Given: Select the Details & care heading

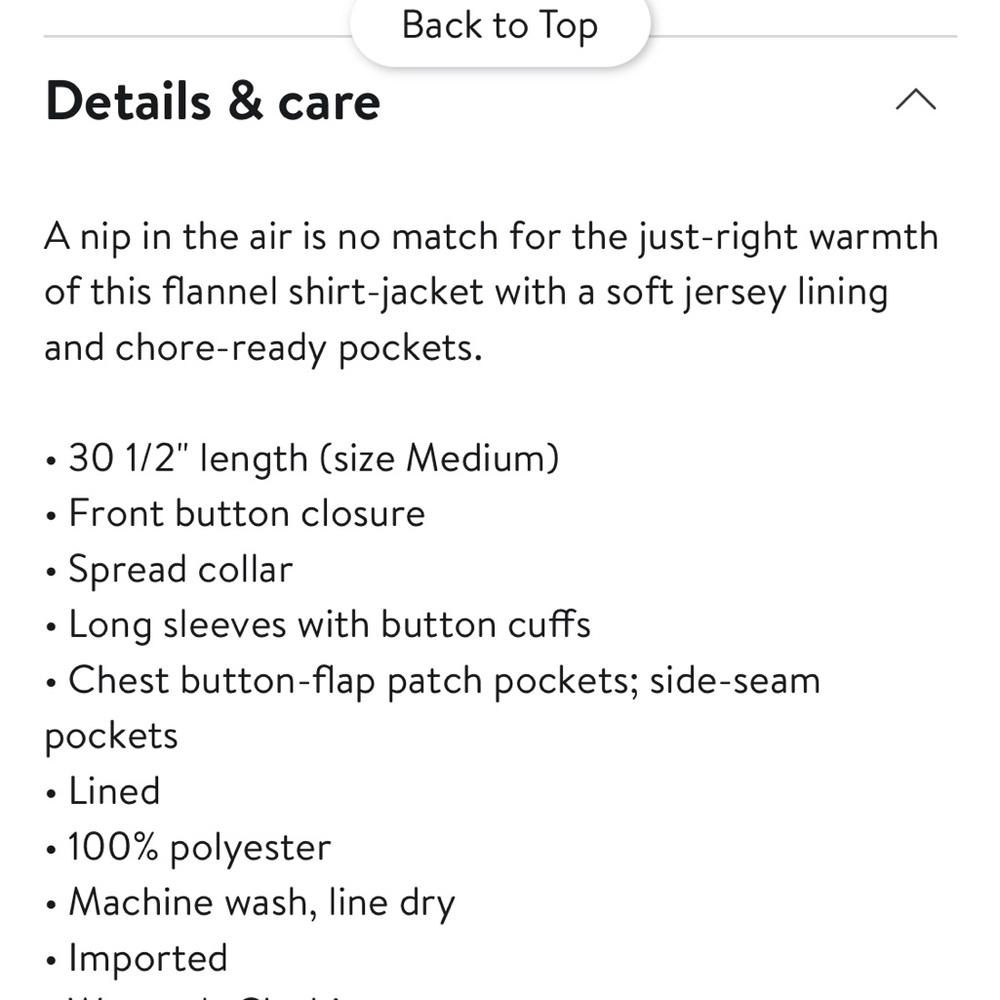Looking at the screenshot, I should 211,100.
